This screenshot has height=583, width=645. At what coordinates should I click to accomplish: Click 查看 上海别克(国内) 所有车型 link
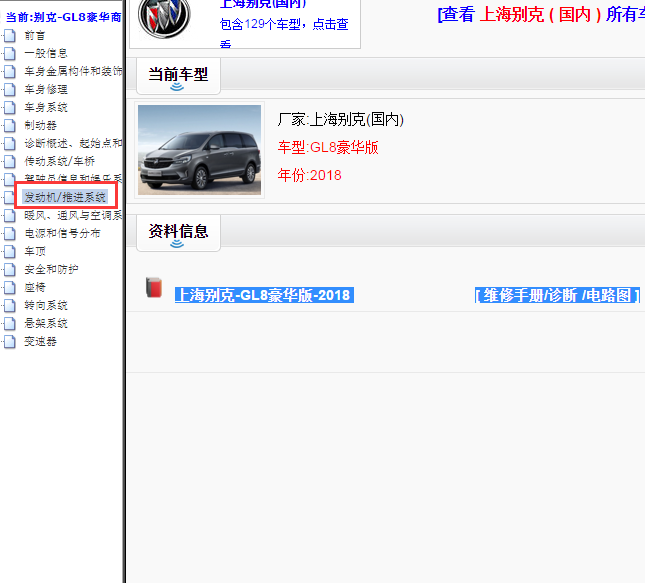tap(541, 15)
